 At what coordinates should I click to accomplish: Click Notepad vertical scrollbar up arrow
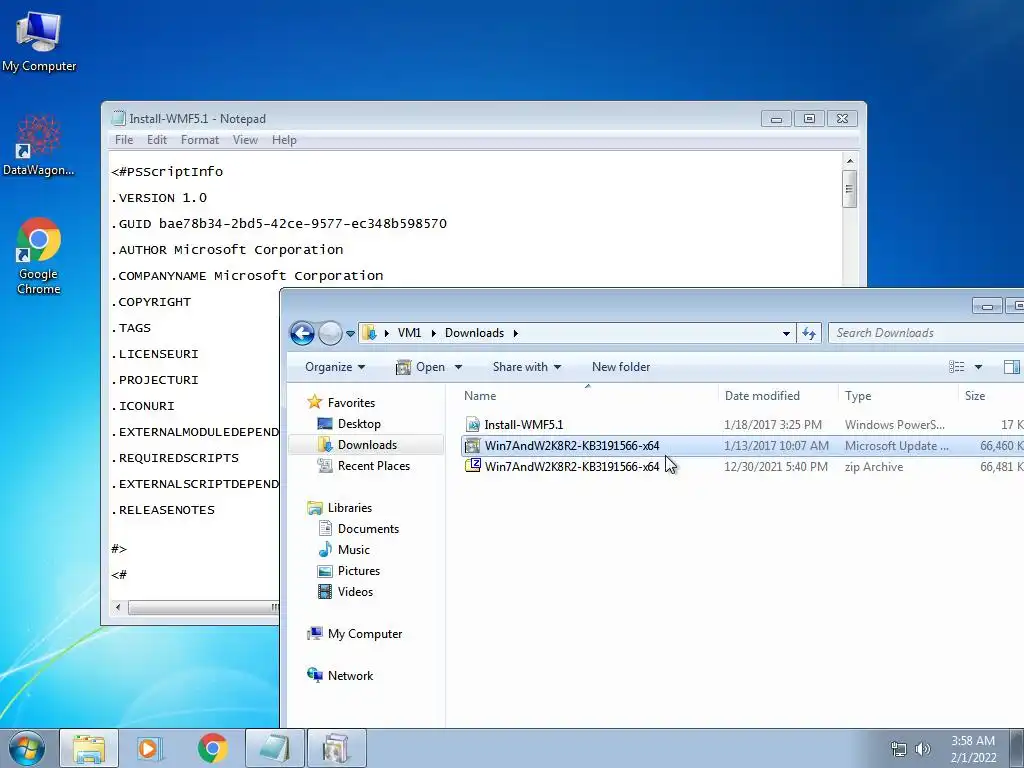click(850, 161)
